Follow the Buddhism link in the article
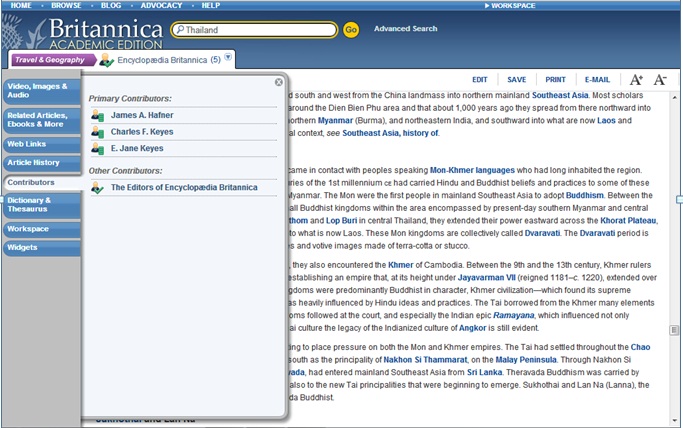Viewport: 683px width, 428px height. 585,195
